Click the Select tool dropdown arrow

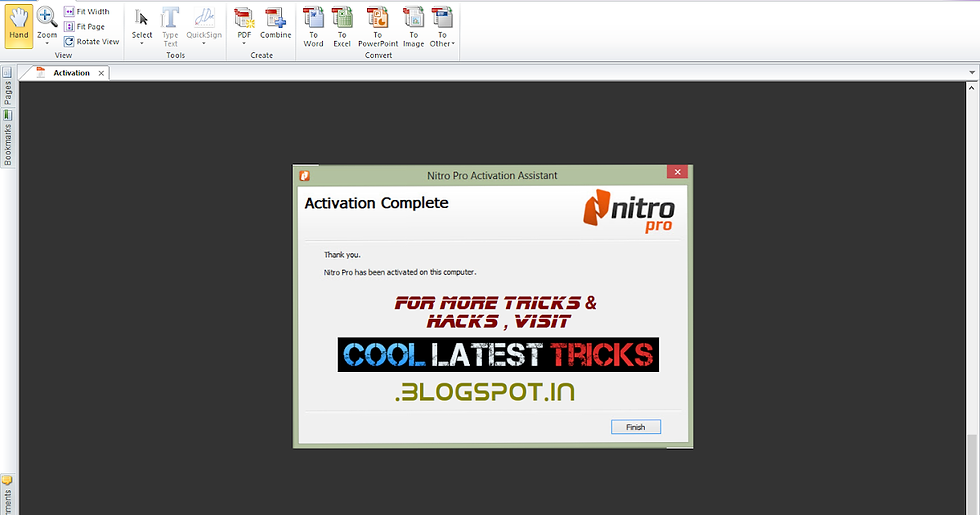[142, 43]
